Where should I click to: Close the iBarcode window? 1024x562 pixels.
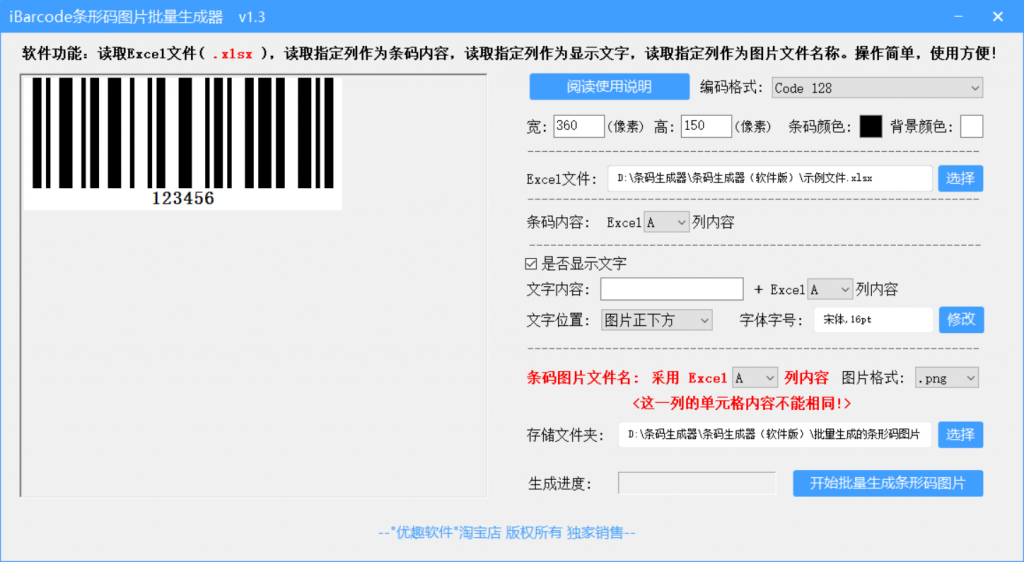tap(998, 17)
